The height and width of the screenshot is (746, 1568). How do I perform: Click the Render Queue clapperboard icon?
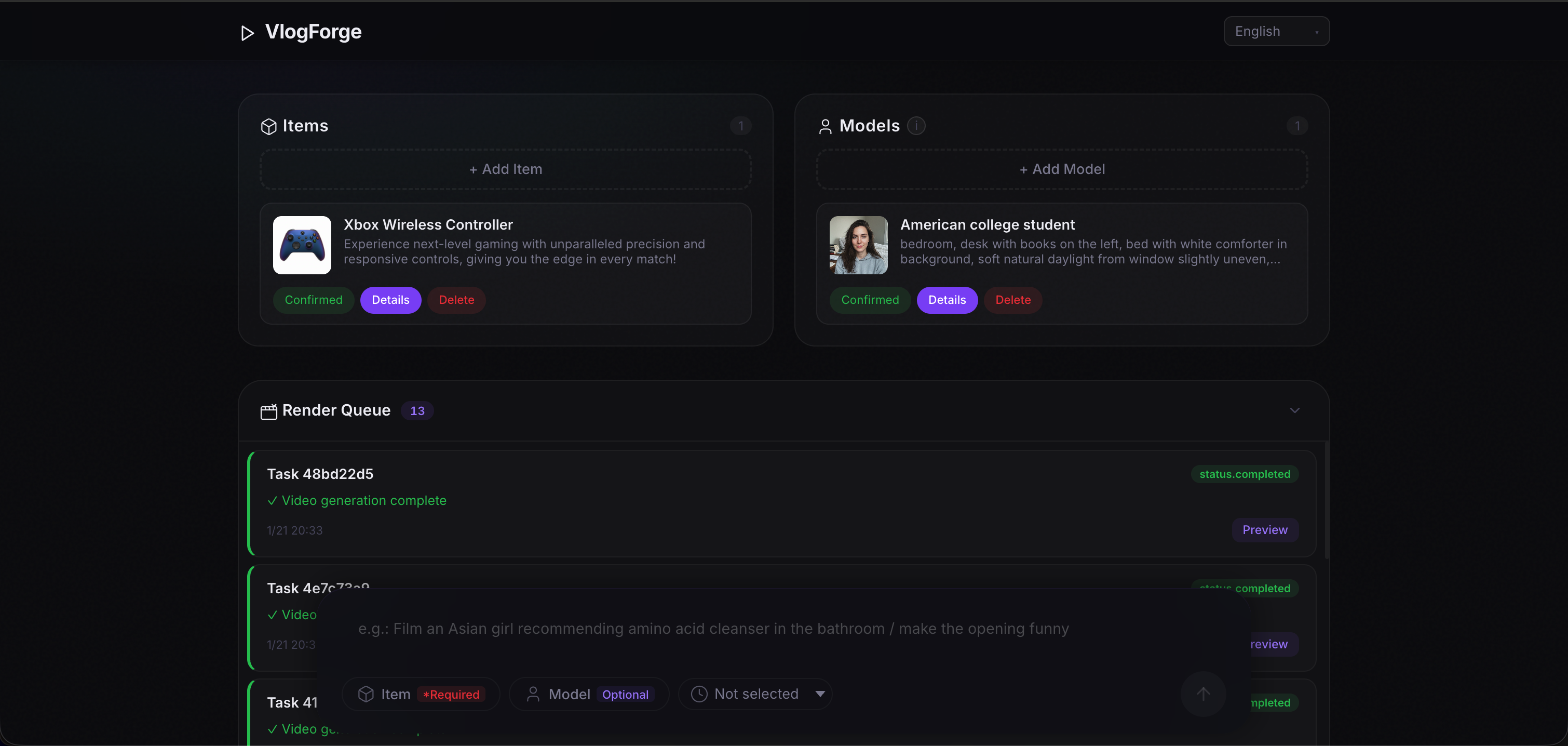268,411
